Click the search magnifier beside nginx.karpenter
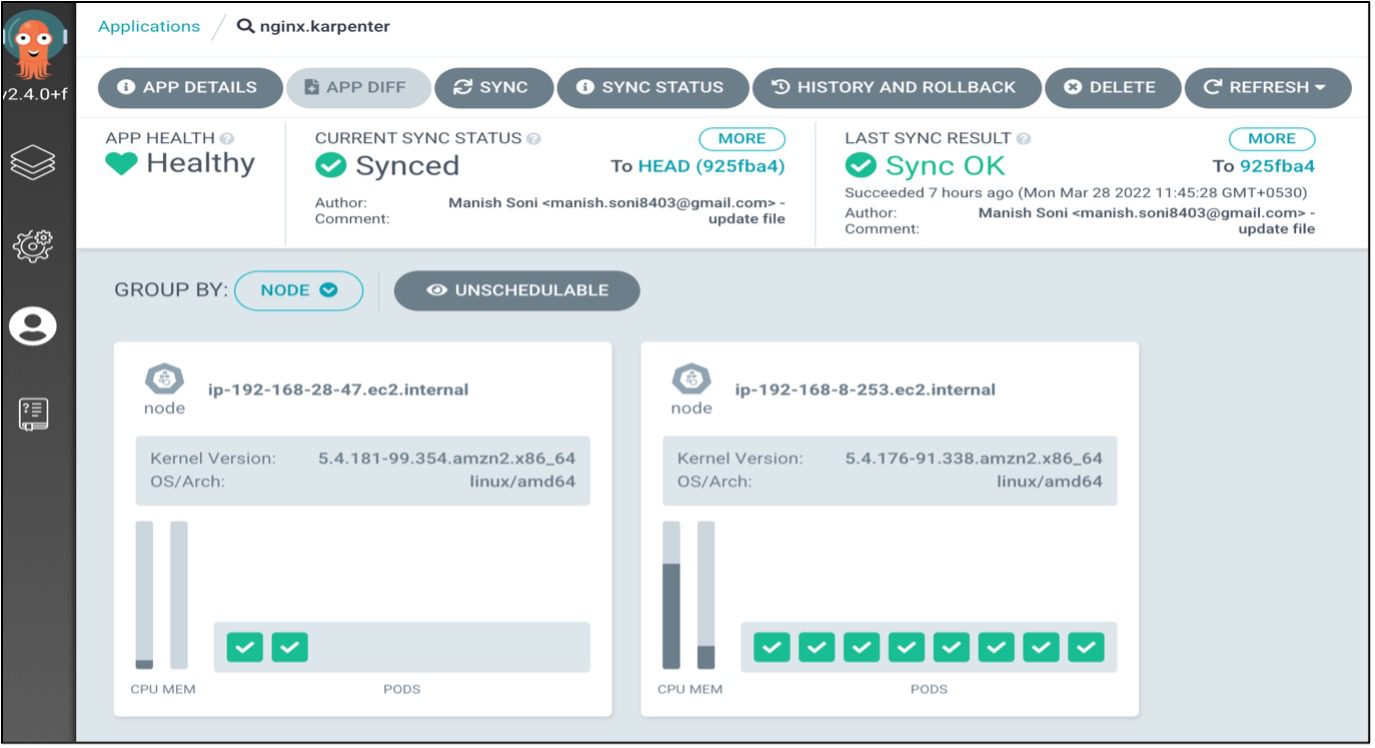 click(x=246, y=26)
